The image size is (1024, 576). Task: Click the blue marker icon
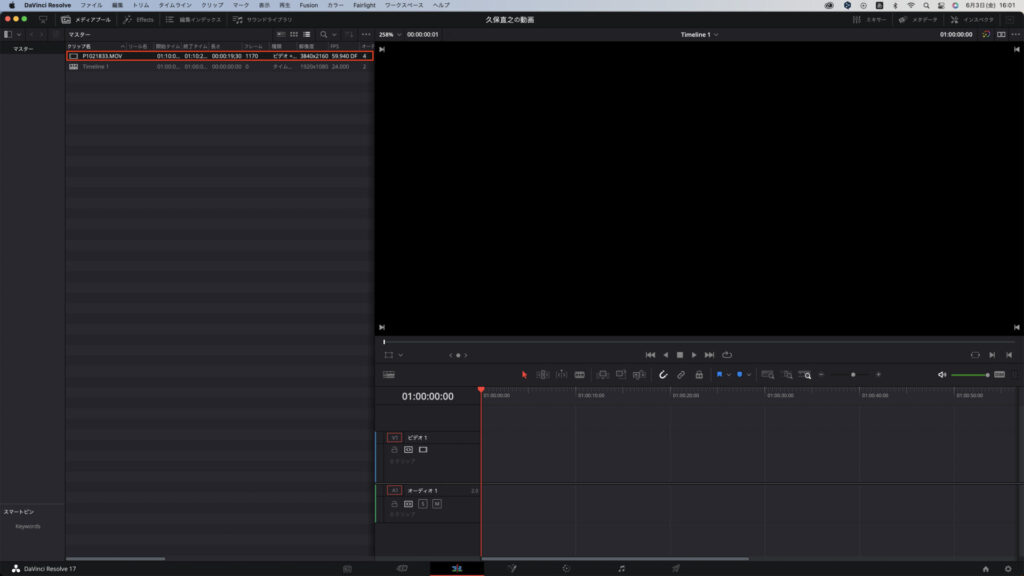coord(739,375)
